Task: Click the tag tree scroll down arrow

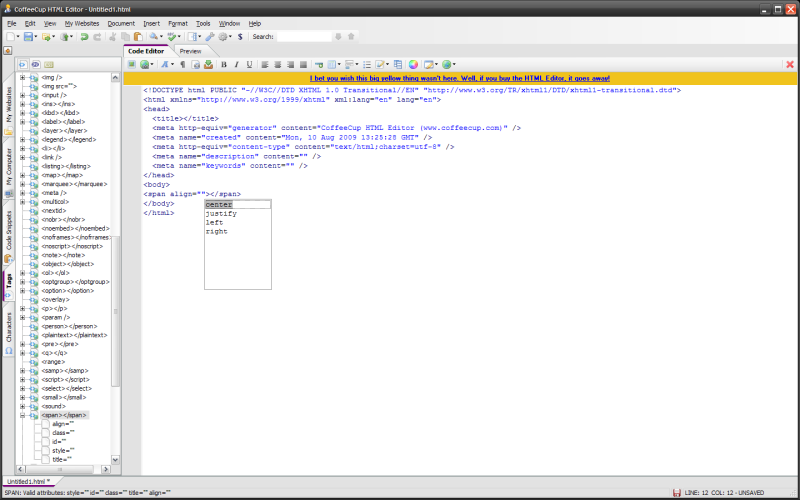Action: tap(115, 459)
